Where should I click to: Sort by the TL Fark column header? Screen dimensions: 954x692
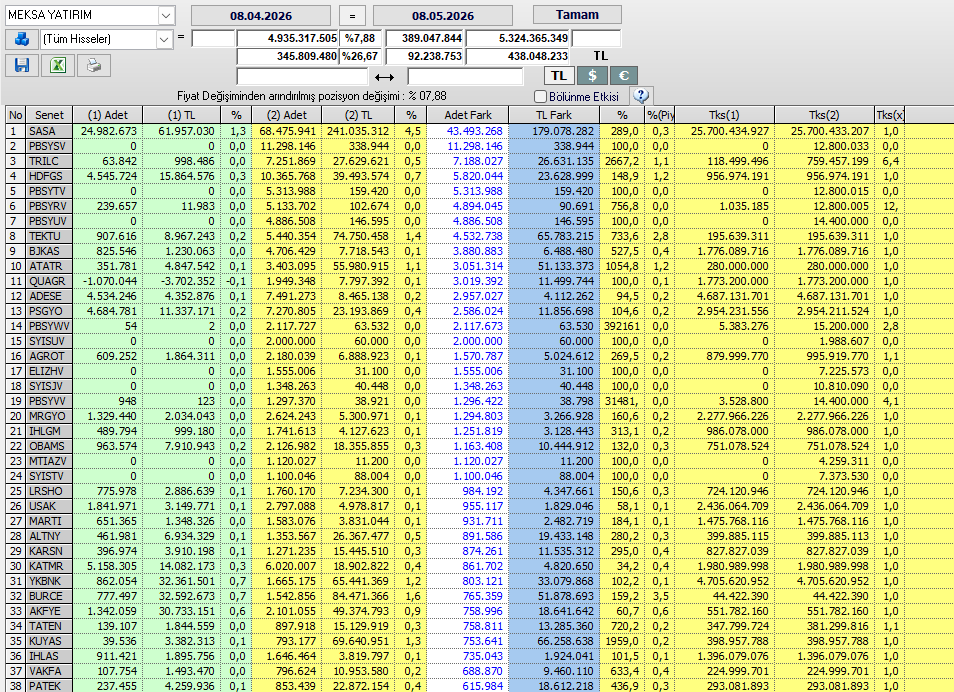[x=554, y=114]
